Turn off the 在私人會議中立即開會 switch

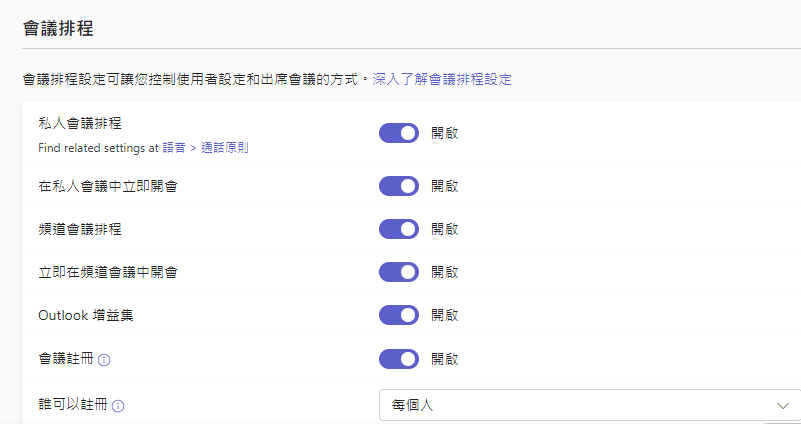398,186
